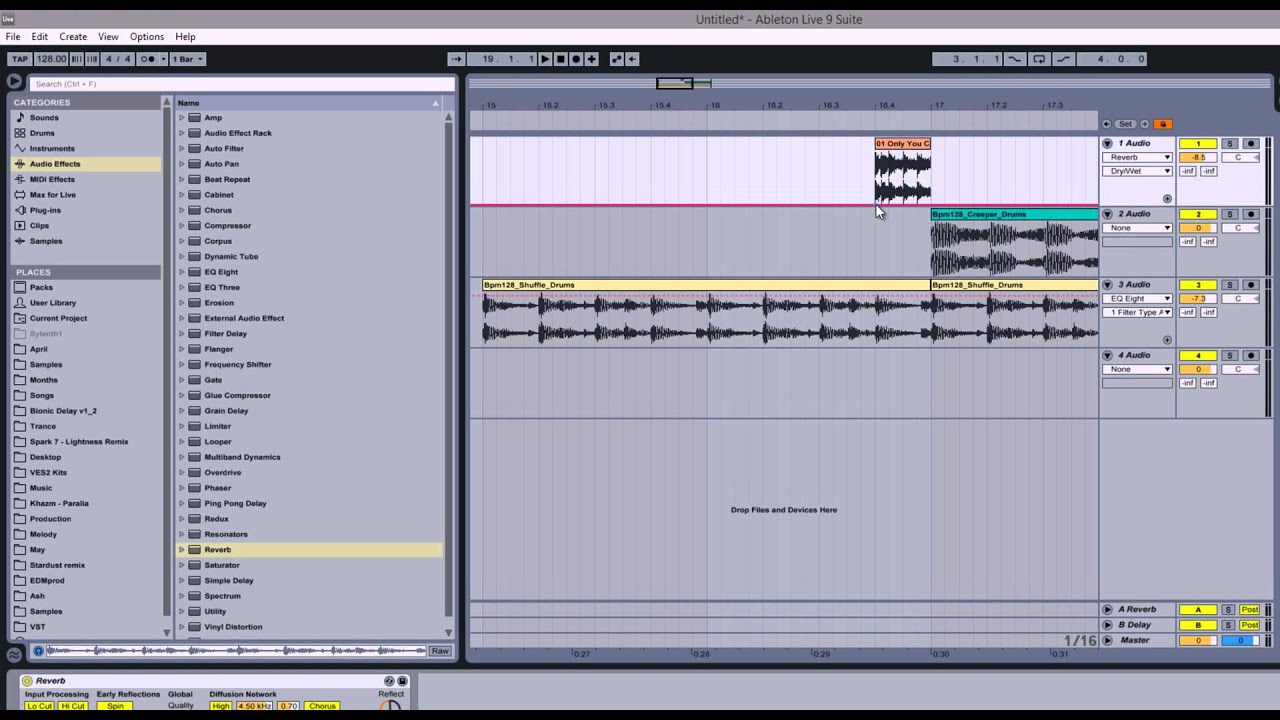
Task: Preview sample using the browser headphone icon
Action: [x=38, y=651]
